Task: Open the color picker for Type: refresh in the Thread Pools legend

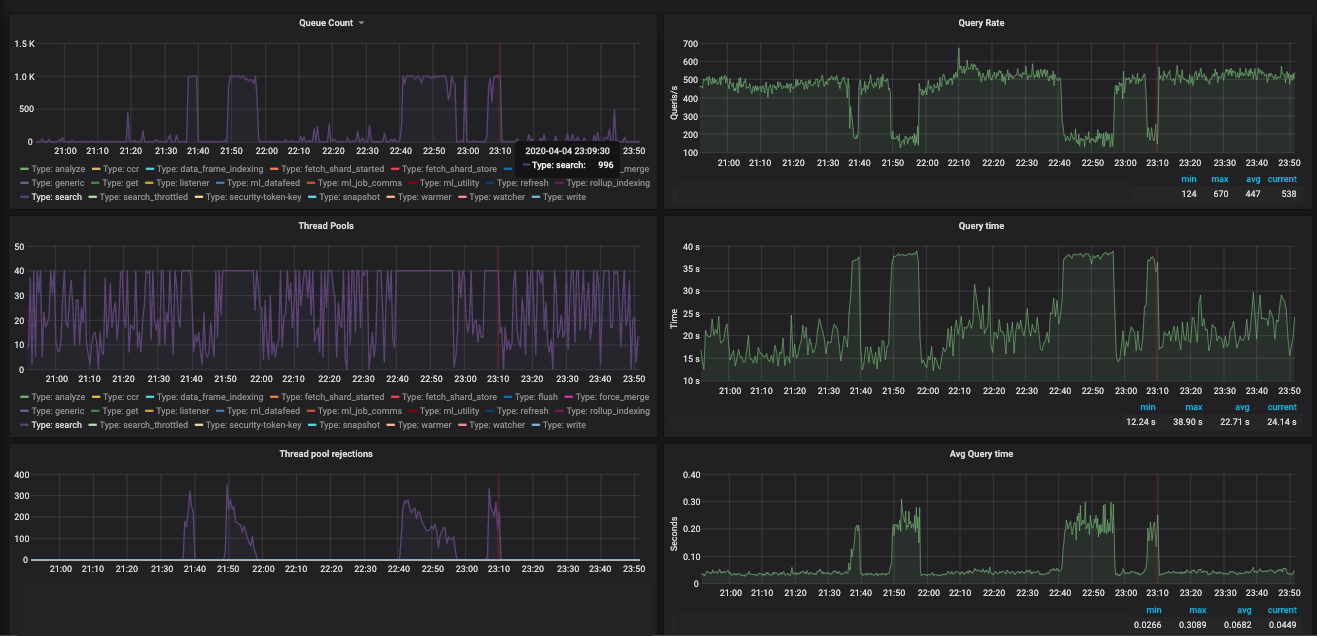Action: coord(491,411)
